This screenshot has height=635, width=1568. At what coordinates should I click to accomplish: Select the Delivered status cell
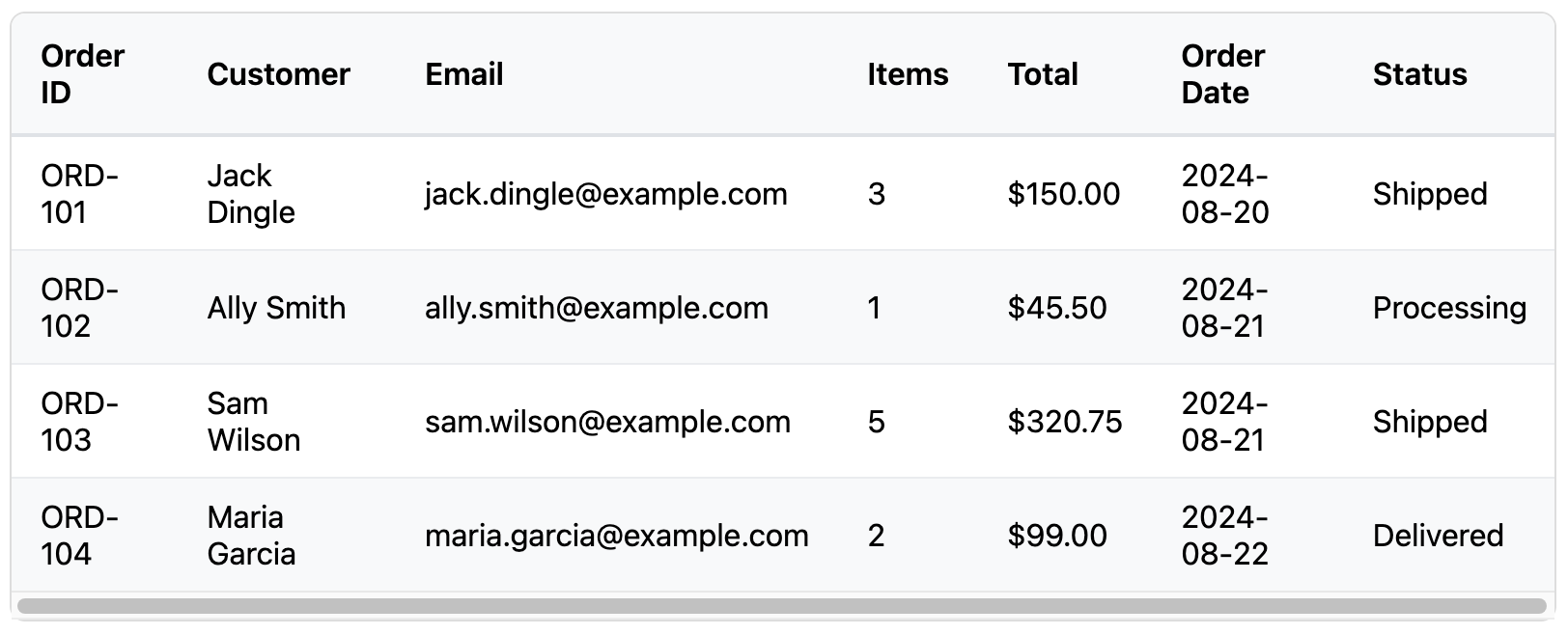(1438, 536)
